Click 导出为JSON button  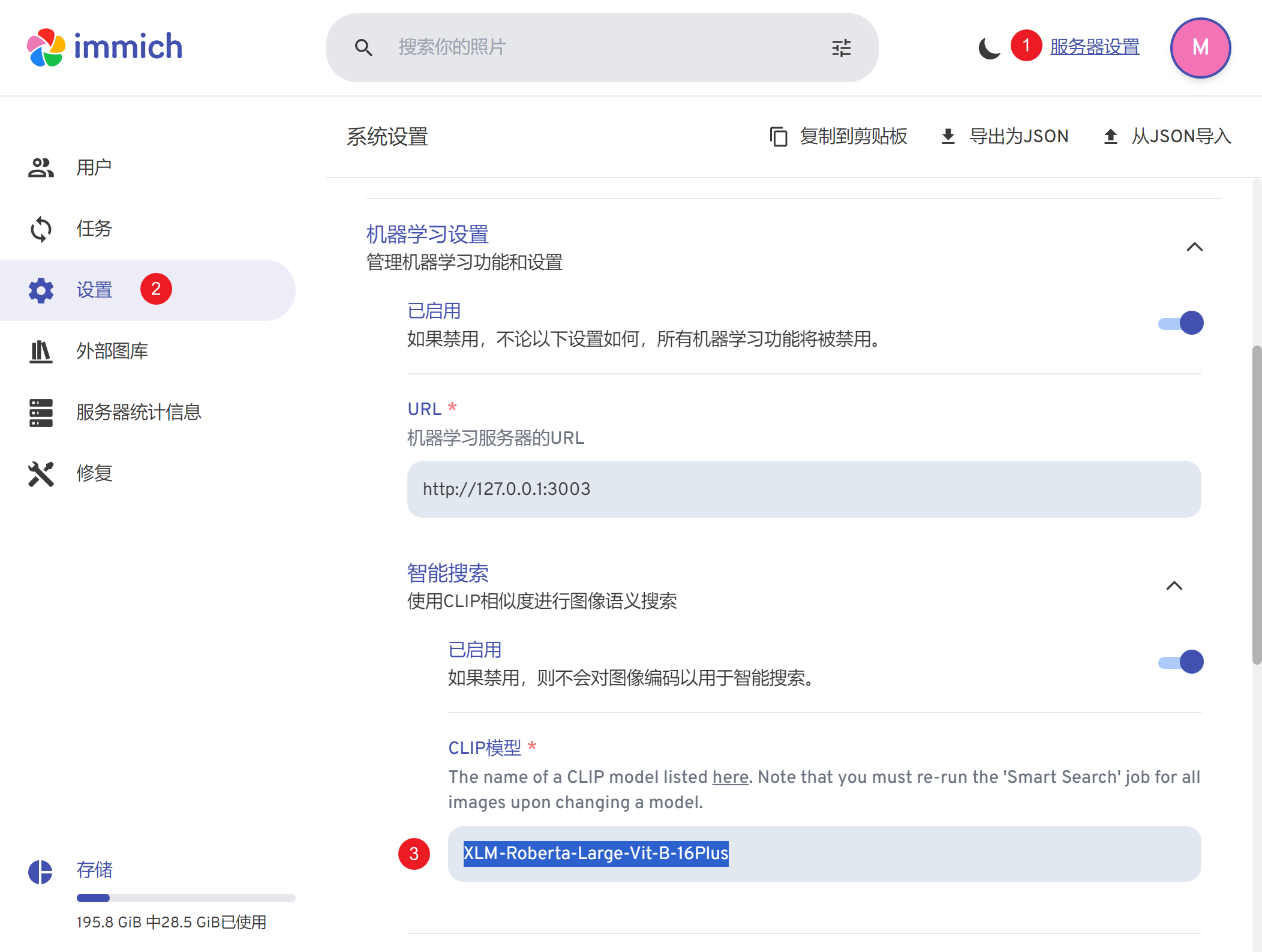[1005, 137]
